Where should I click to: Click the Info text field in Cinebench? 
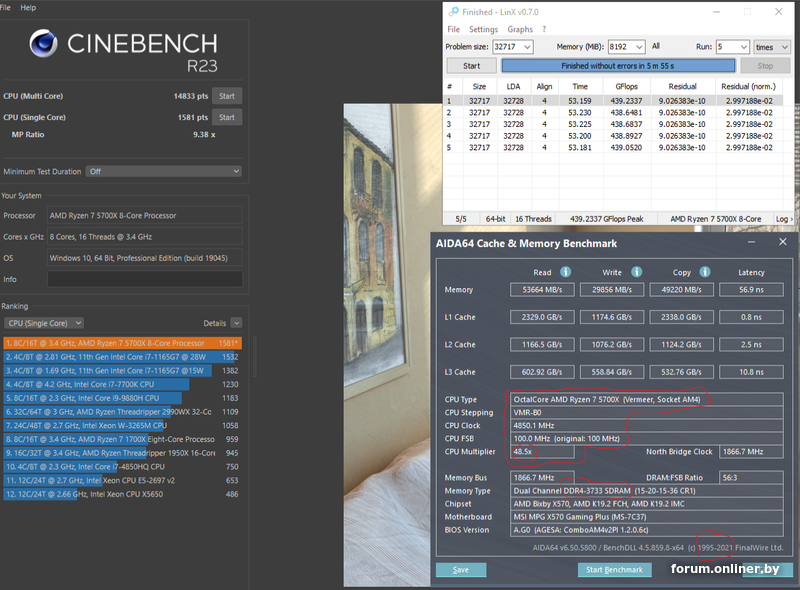tap(144, 279)
